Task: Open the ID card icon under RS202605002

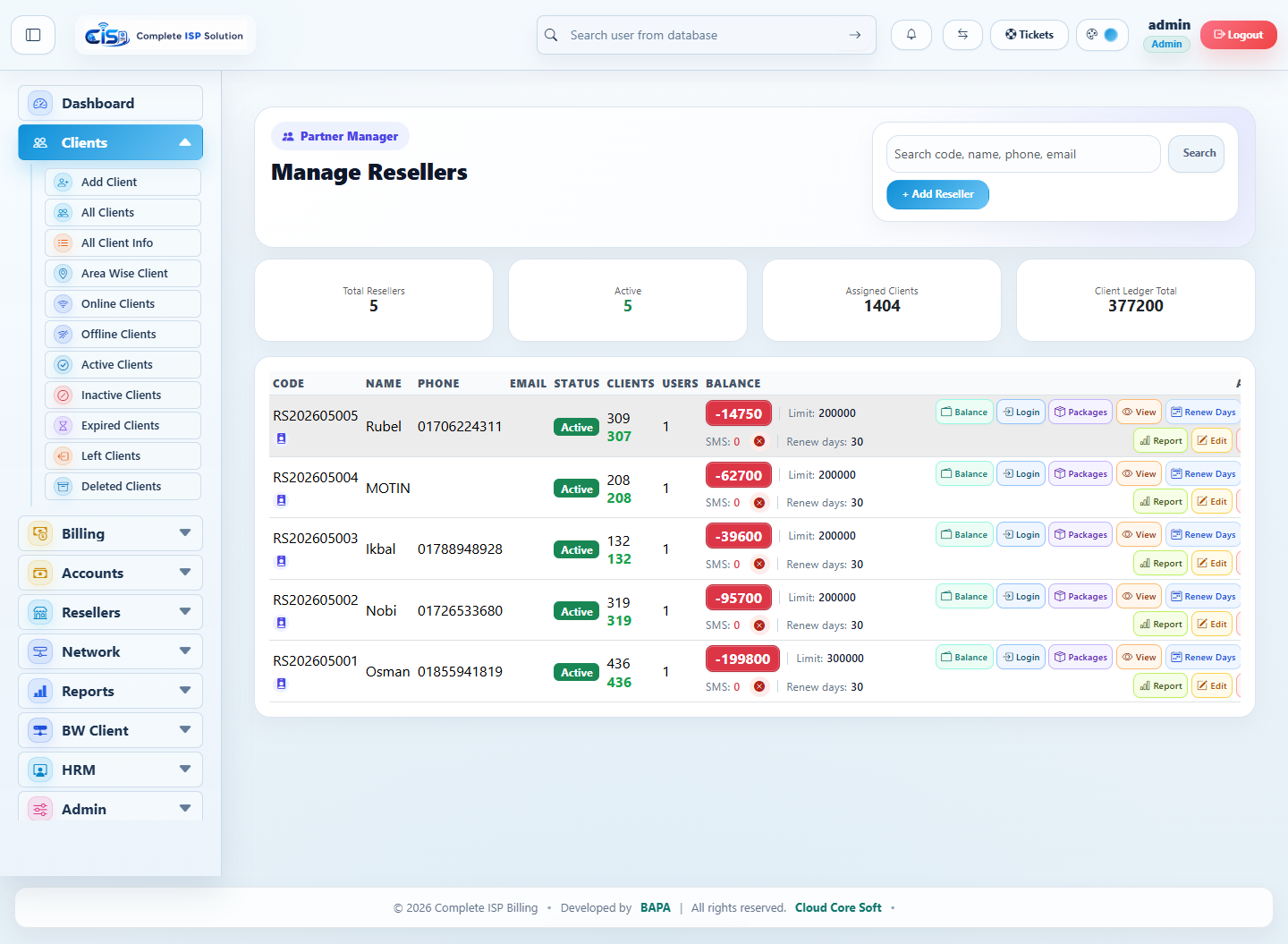Action: [281, 623]
